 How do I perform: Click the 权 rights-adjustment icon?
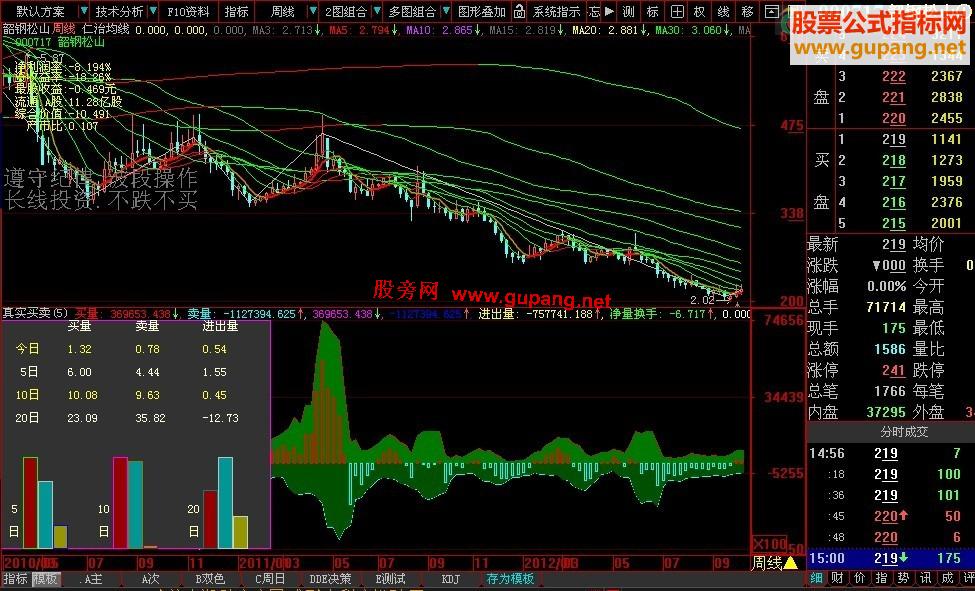point(701,12)
